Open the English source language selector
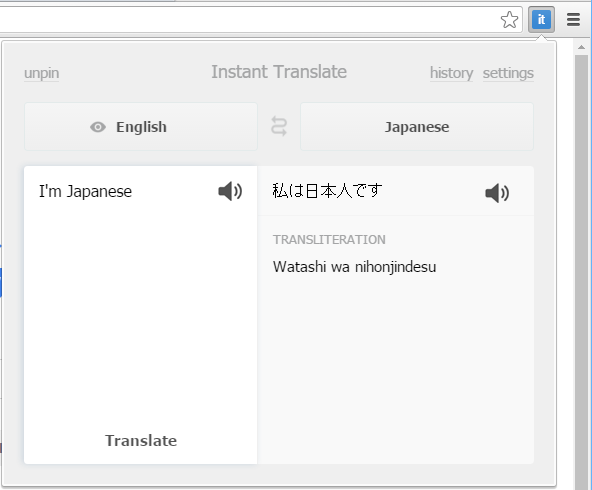 141,127
